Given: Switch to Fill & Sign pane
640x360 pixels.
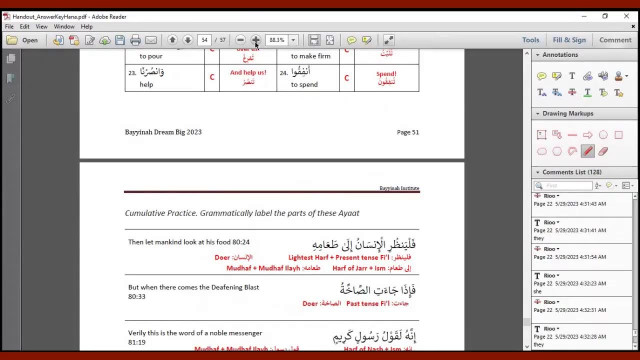Looking at the screenshot, I should click(x=569, y=40).
